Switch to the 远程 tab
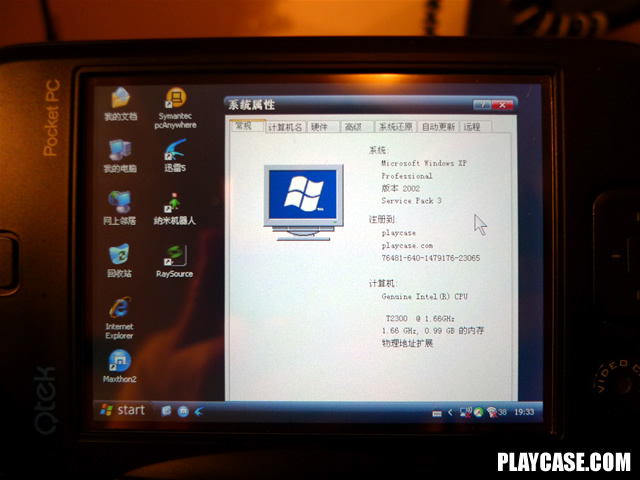 pyautogui.click(x=476, y=127)
